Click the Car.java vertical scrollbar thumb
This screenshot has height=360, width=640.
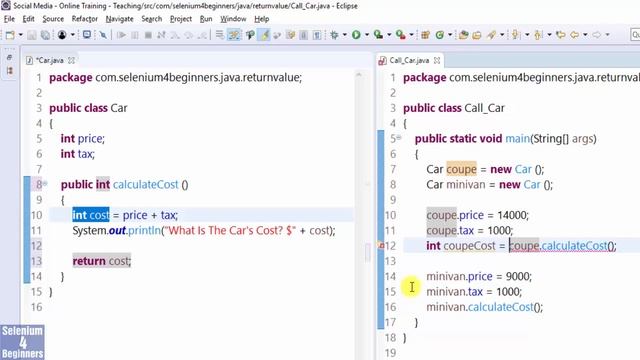pyautogui.click(x=368, y=253)
